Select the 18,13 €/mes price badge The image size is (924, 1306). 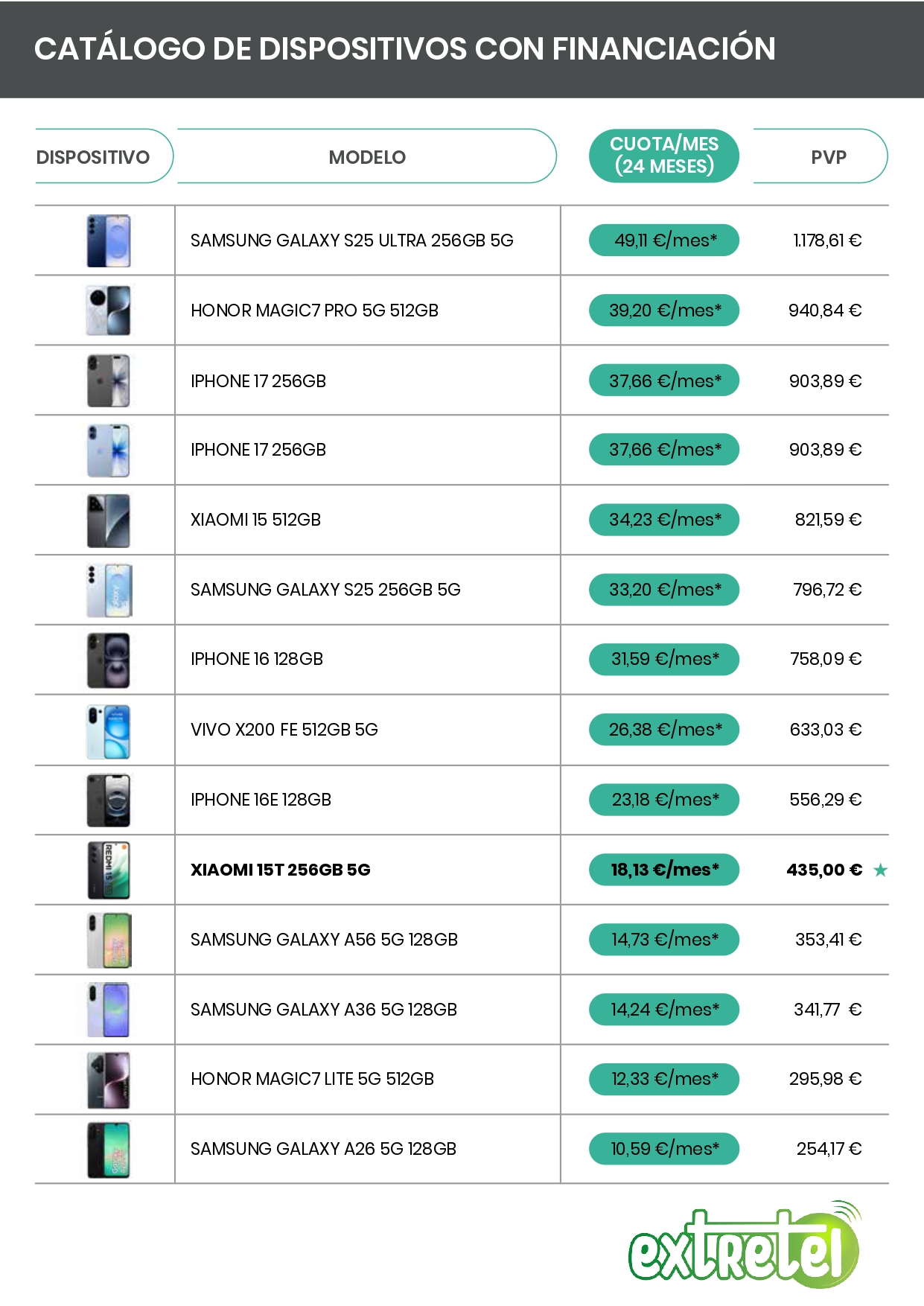click(663, 870)
